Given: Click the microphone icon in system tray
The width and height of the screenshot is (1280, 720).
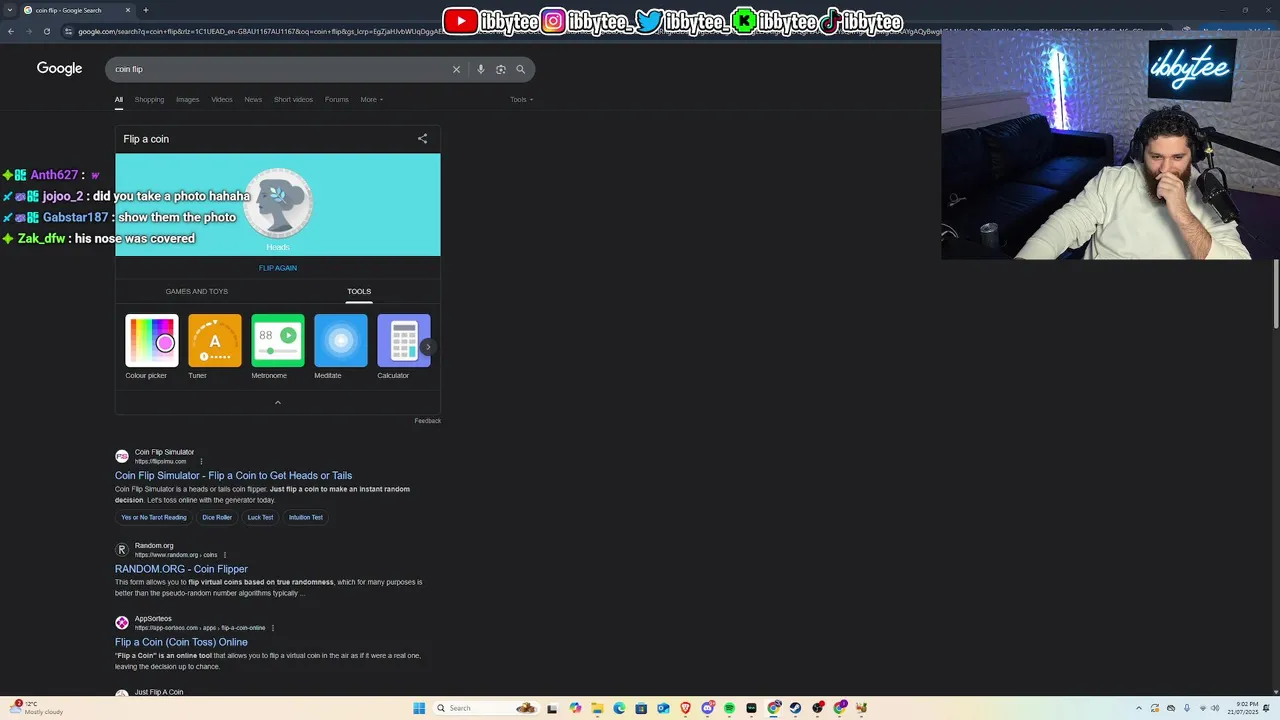Looking at the screenshot, I should 1187,708.
